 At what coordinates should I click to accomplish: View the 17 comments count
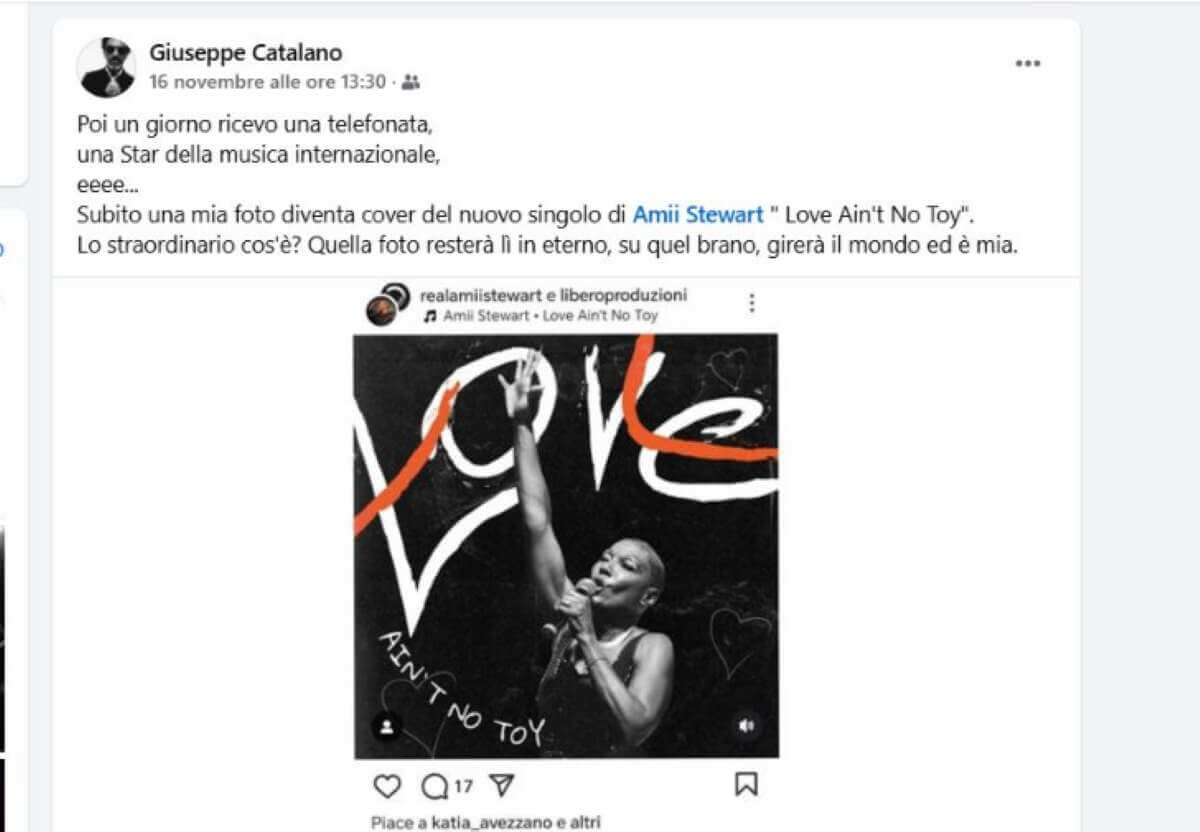tap(462, 786)
